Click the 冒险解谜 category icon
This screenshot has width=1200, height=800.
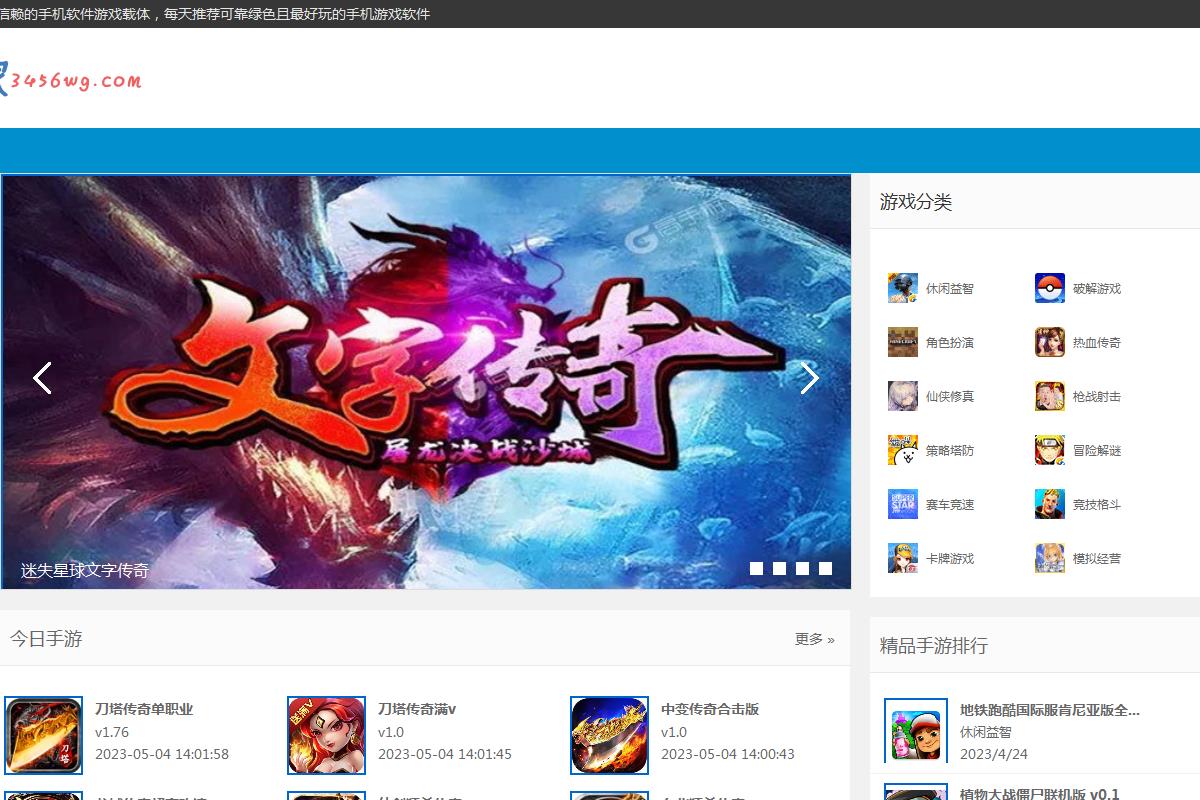click(x=1049, y=450)
